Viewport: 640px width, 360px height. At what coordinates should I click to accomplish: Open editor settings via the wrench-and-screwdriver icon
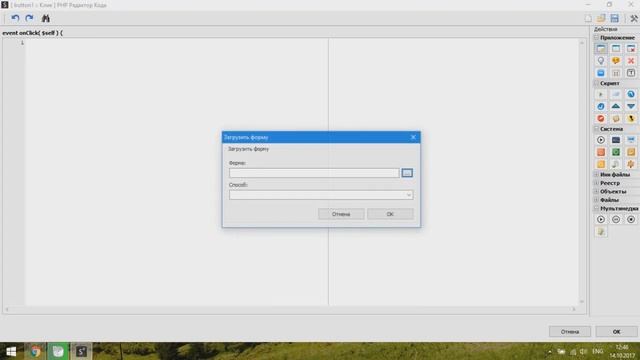tap(634, 18)
